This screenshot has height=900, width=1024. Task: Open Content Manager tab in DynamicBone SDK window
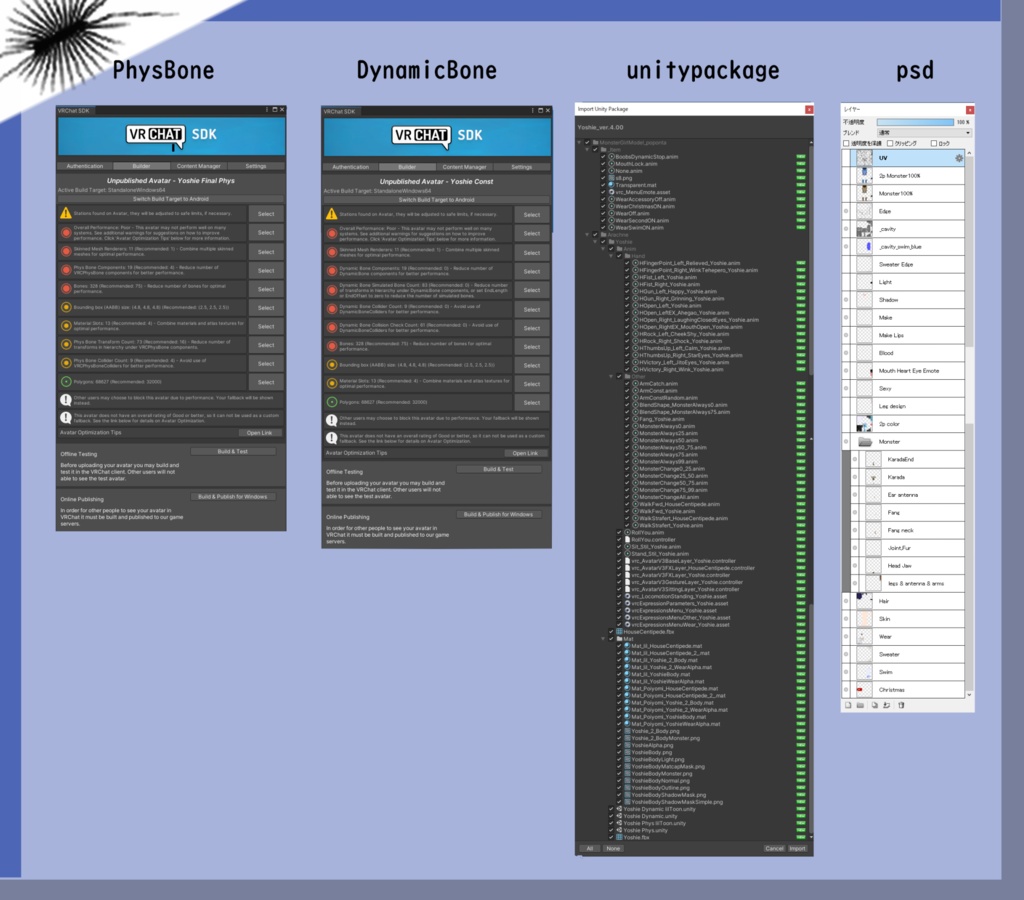[464, 167]
